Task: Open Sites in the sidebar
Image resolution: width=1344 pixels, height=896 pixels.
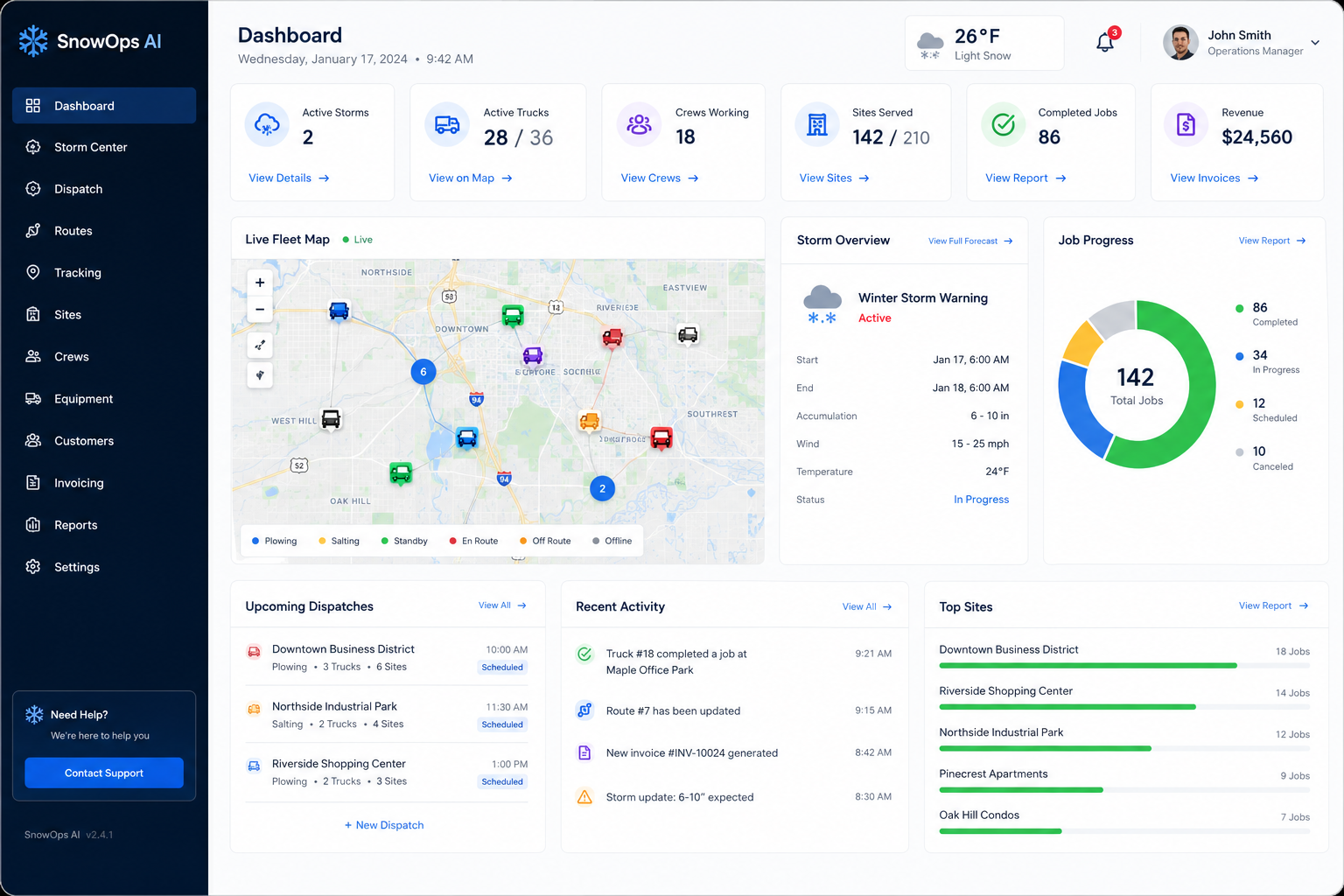Action: (x=104, y=315)
